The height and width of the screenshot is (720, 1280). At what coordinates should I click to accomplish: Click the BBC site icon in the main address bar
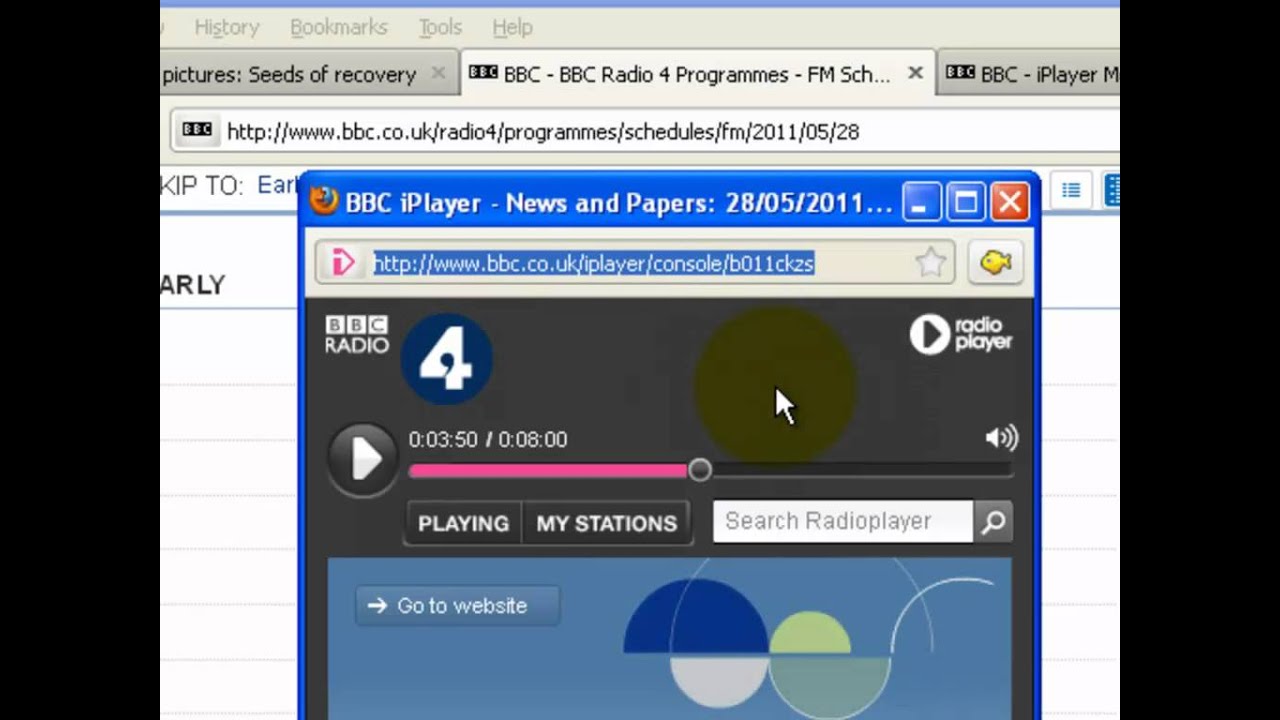tap(197, 130)
